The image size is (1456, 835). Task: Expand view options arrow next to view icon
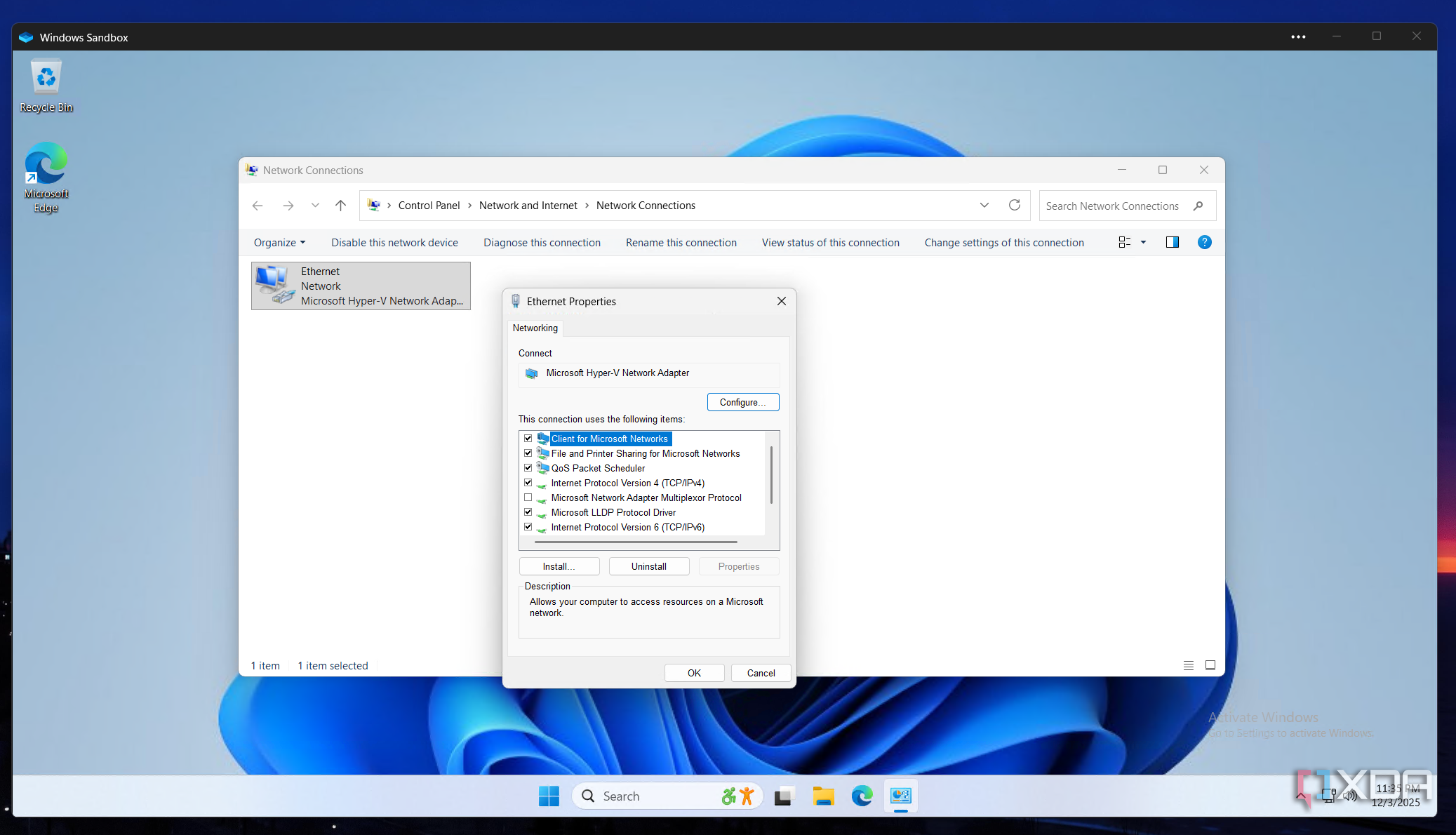click(1143, 242)
